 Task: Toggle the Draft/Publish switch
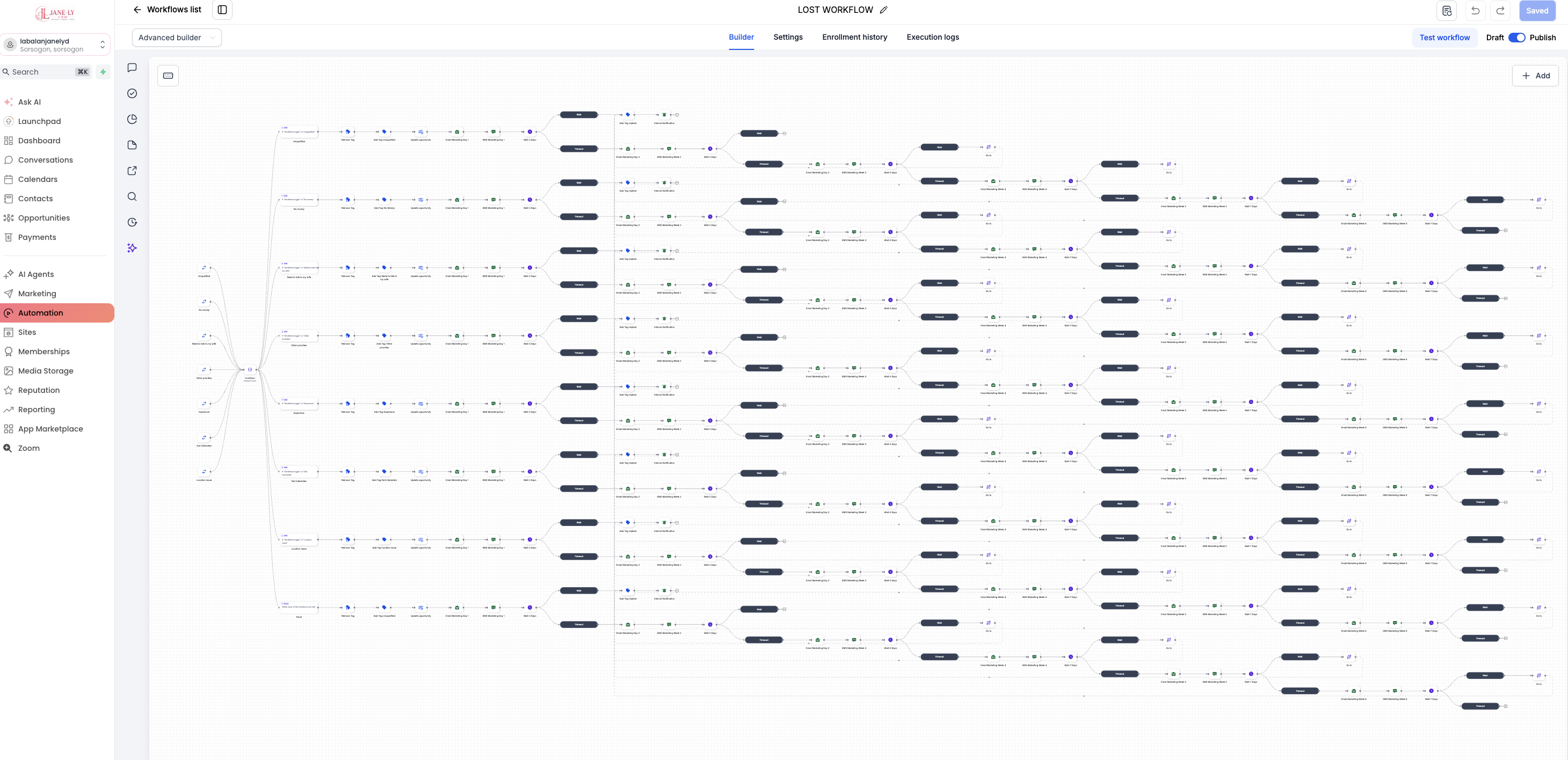click(1516, 38)
